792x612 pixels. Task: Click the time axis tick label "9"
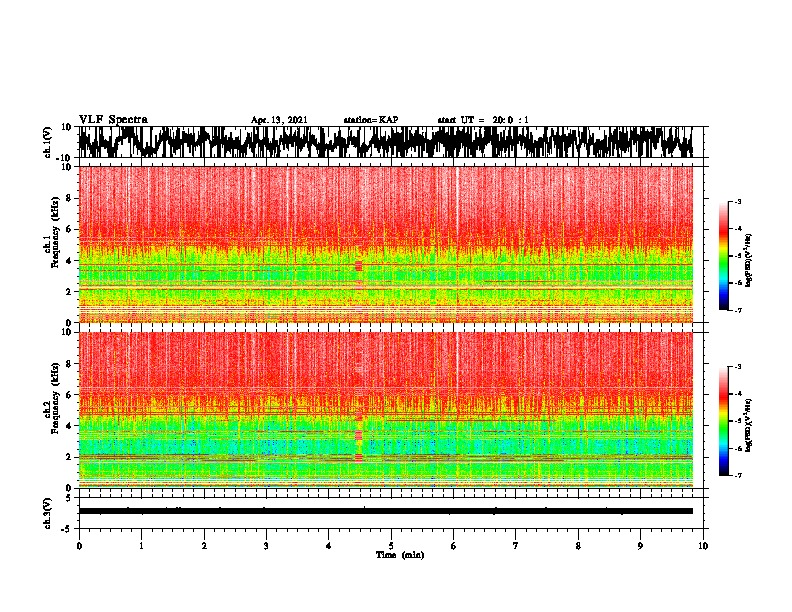tap(640, 546)
